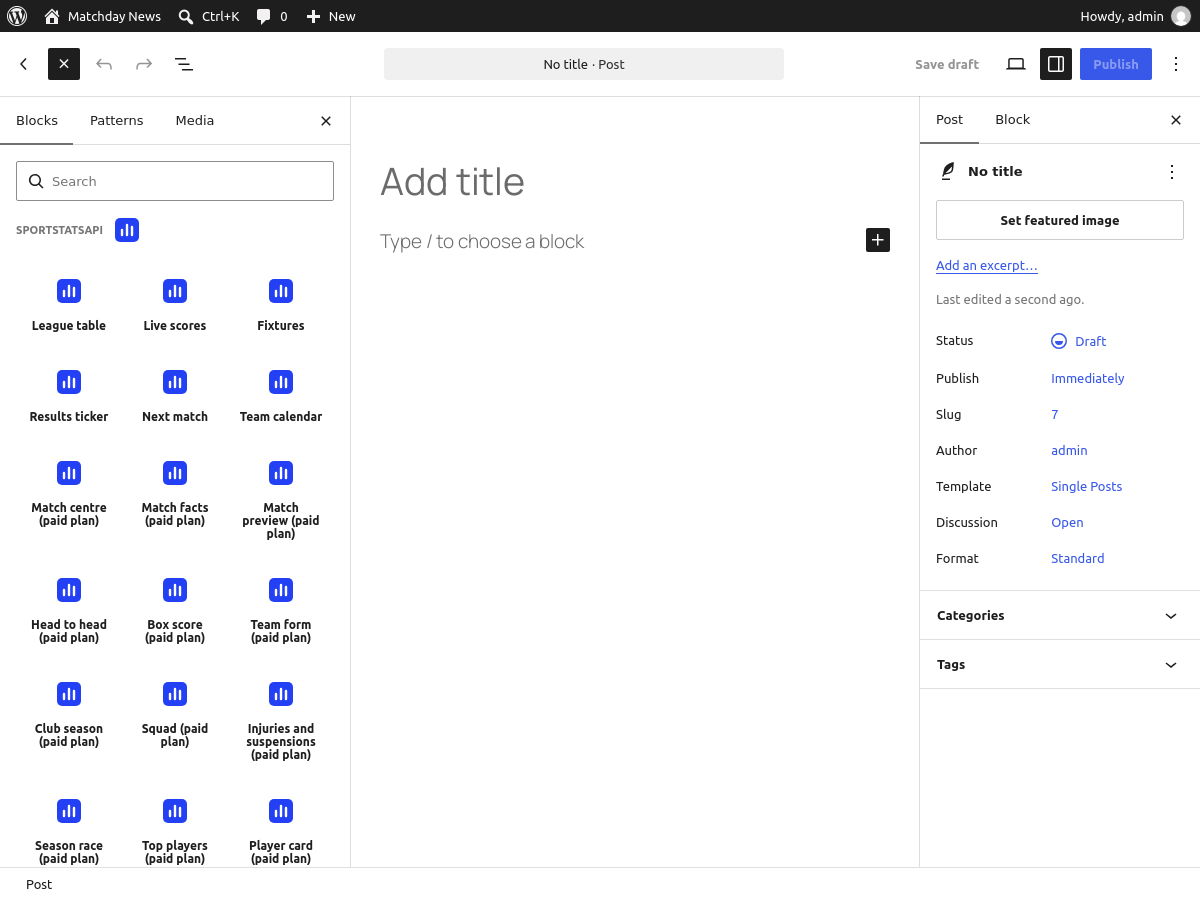Expand the Tags panel
The width and height of the screenshot is (1200, 900).
(x=1059, y=664)
